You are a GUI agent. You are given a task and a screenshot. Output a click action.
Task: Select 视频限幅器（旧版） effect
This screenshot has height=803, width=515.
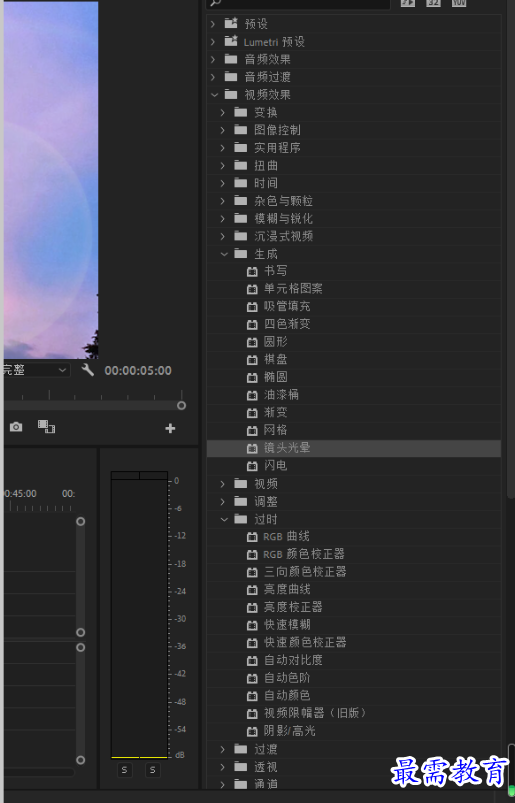click(x=314, y=713)
